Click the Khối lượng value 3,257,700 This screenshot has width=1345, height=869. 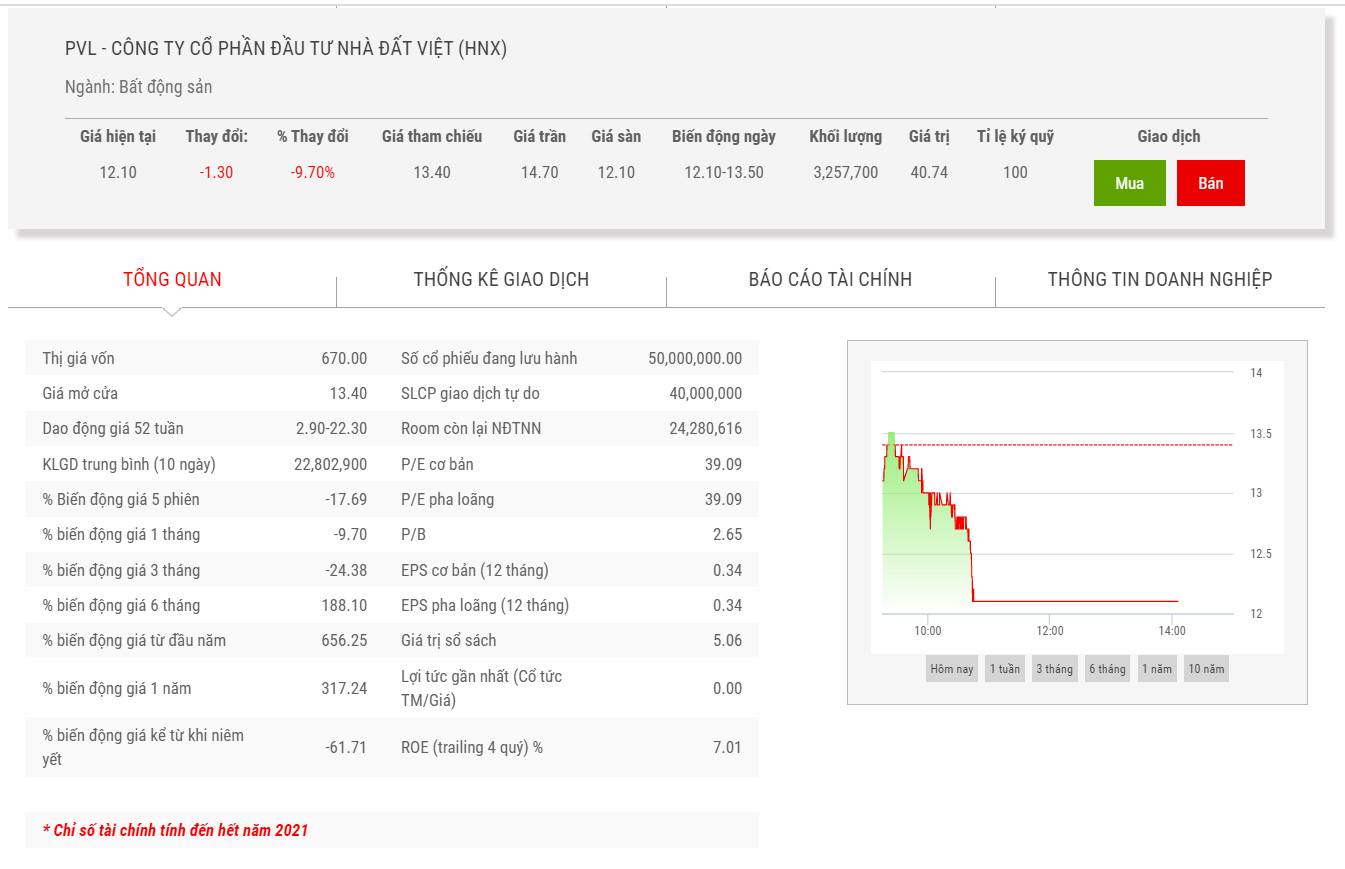(x=845, y=172)
